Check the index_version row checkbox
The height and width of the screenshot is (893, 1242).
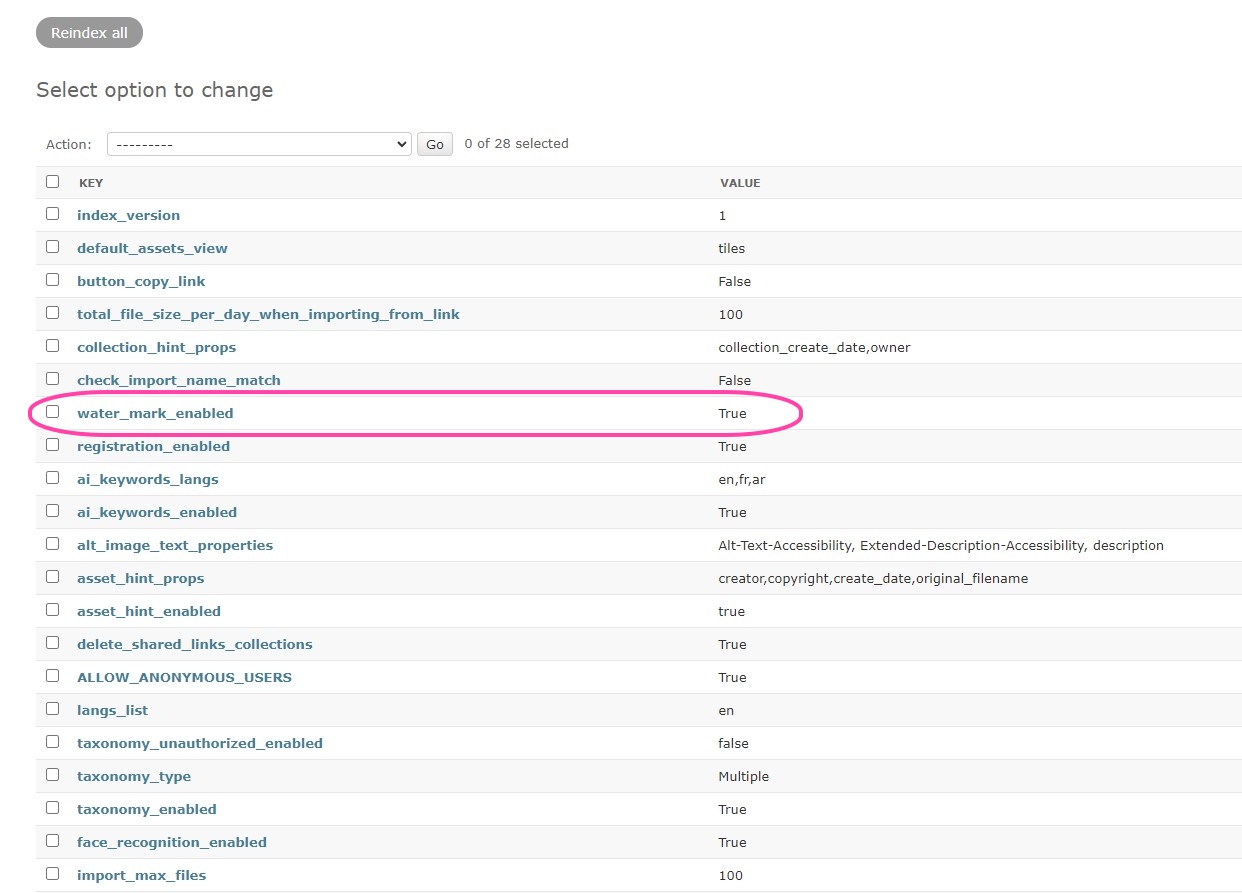(52, 214)
